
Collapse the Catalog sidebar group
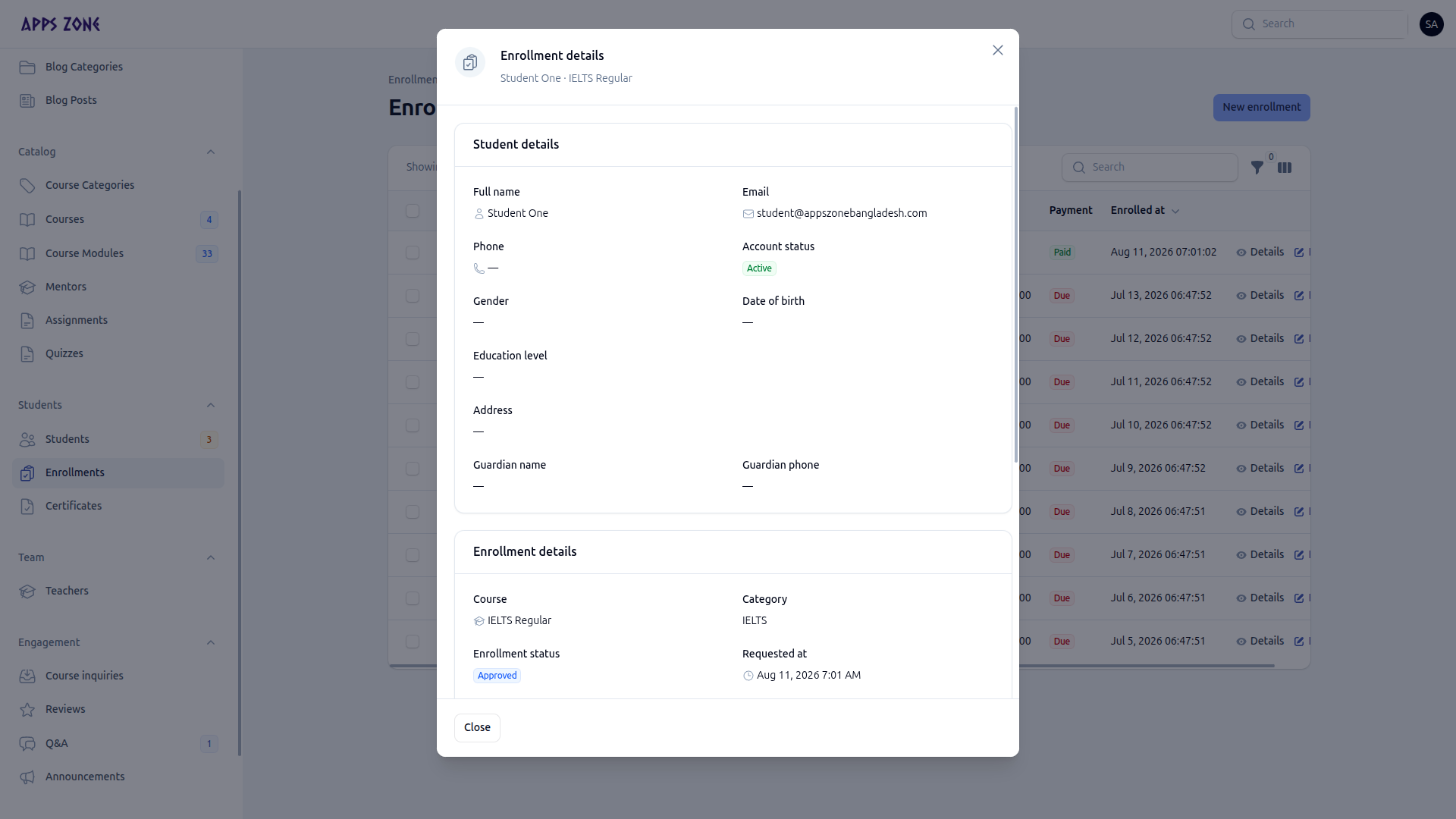(211, 152)
